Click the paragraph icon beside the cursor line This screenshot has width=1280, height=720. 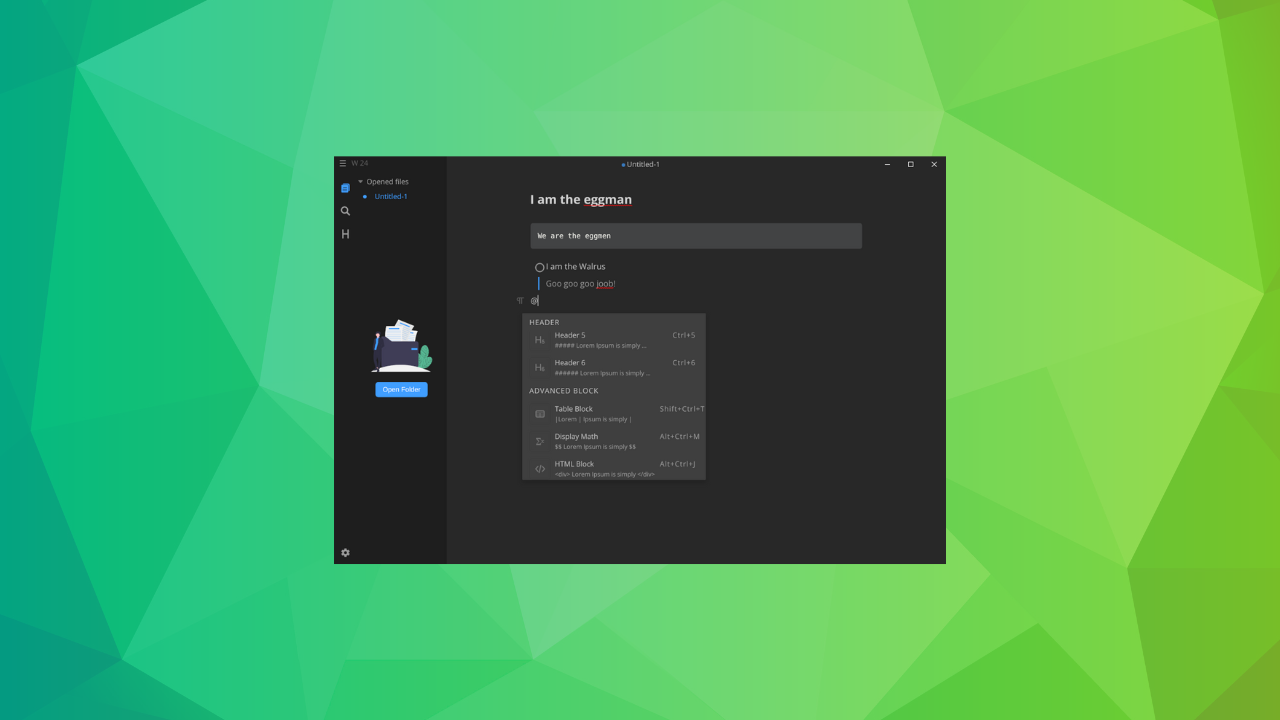(x=520, y=300)
